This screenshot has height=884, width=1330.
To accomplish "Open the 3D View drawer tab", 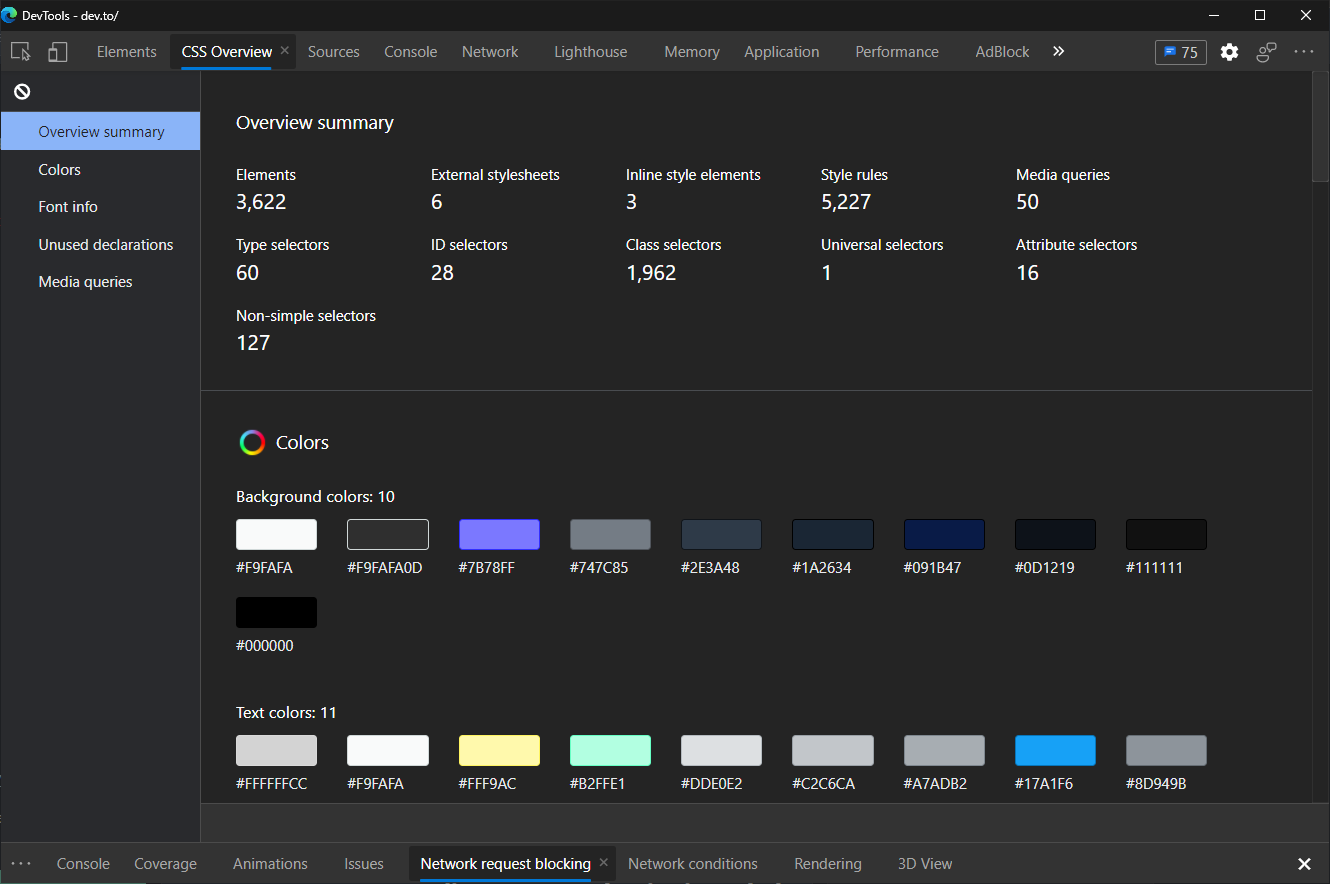I will (x=925, y=864).
